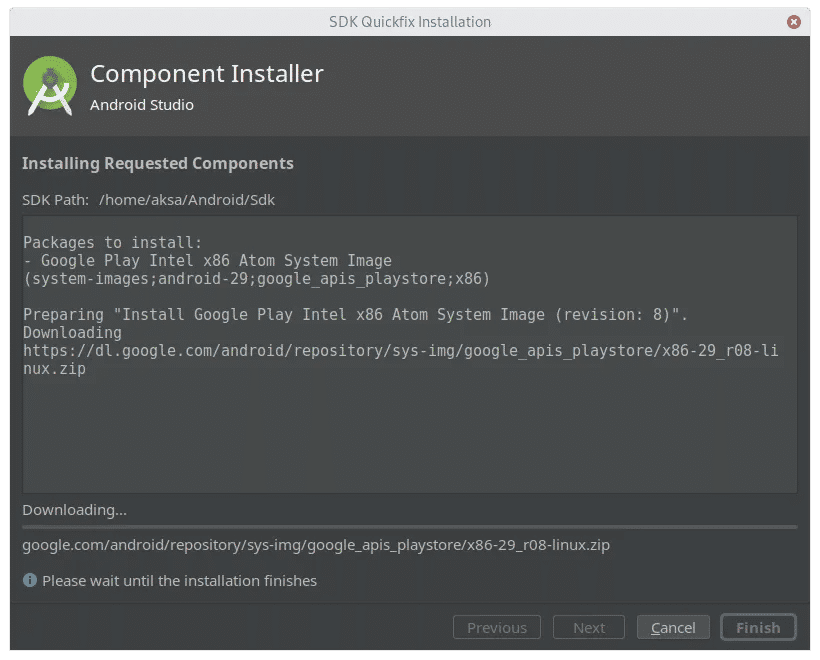Click the Finish button
The height and width of the screenshot is (660, 820).
click(758, 628)
